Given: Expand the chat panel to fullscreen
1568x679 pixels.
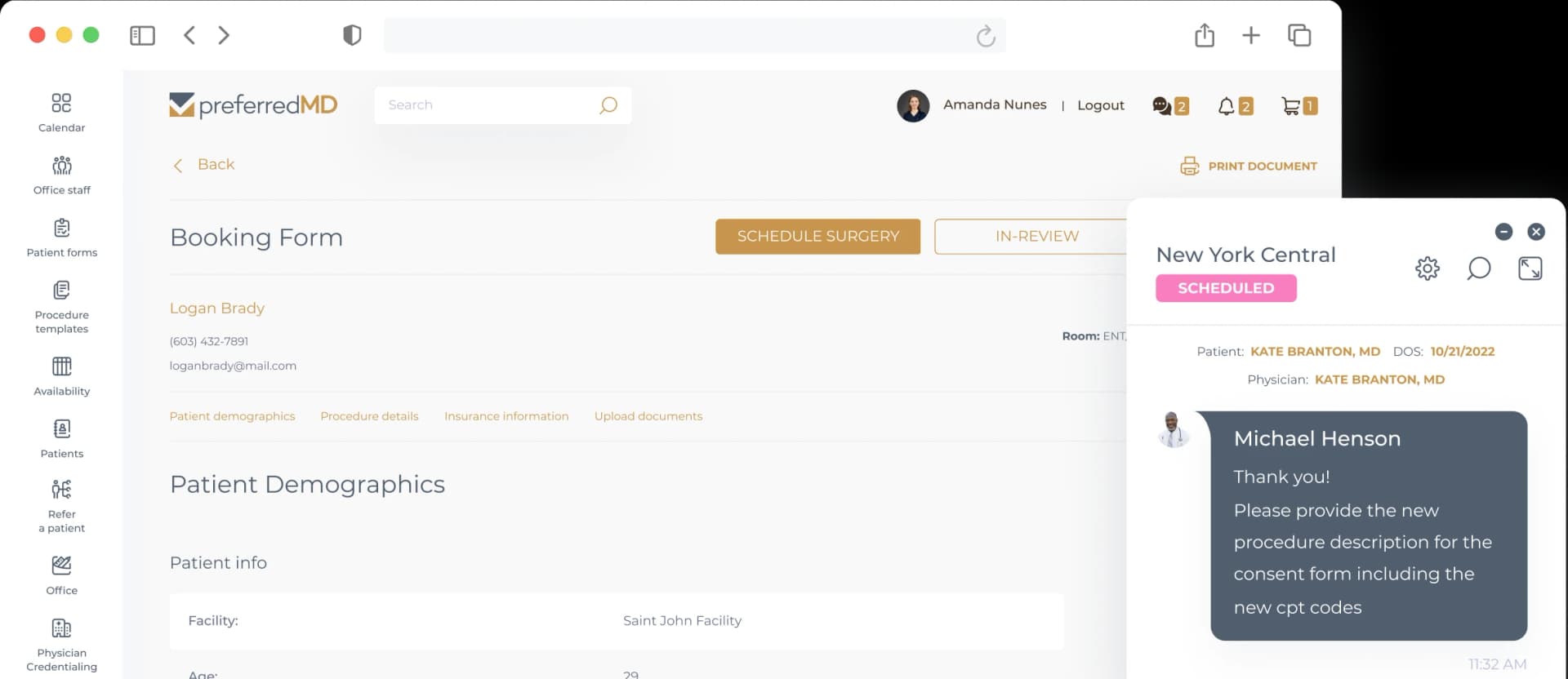Looking at the screenshot, I should (1530, 268).
